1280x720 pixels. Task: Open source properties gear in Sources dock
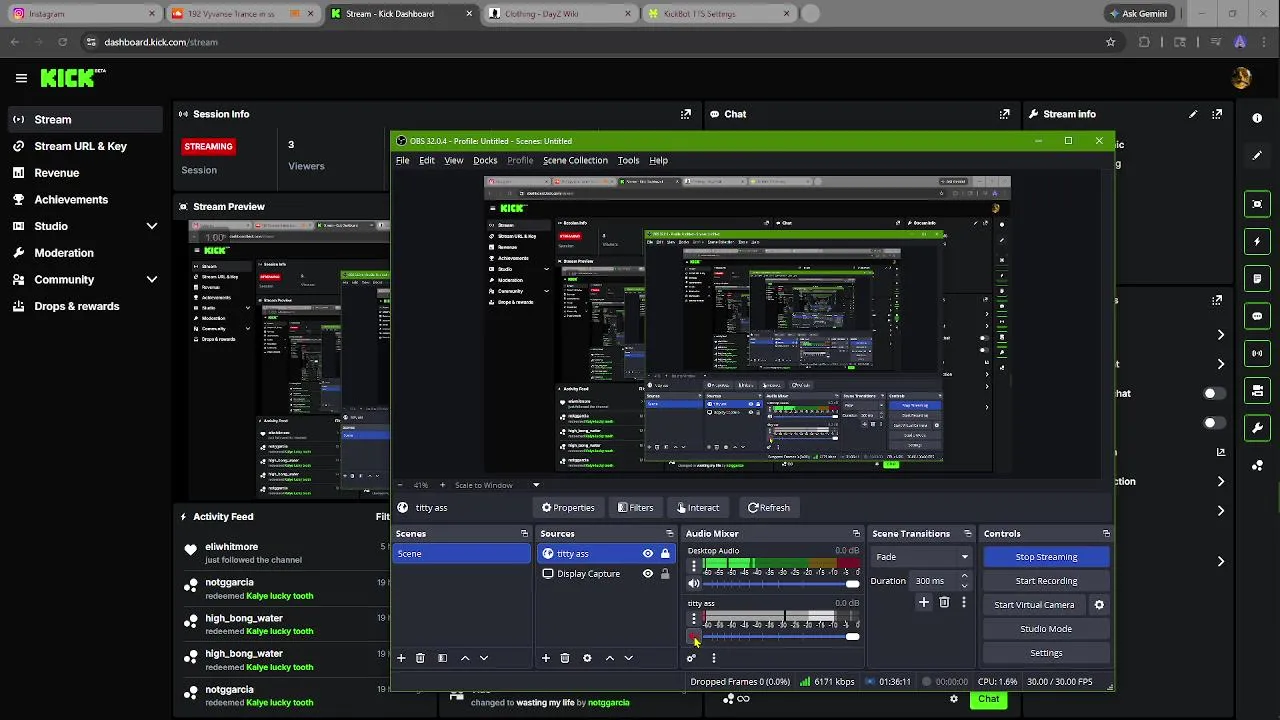587,658
